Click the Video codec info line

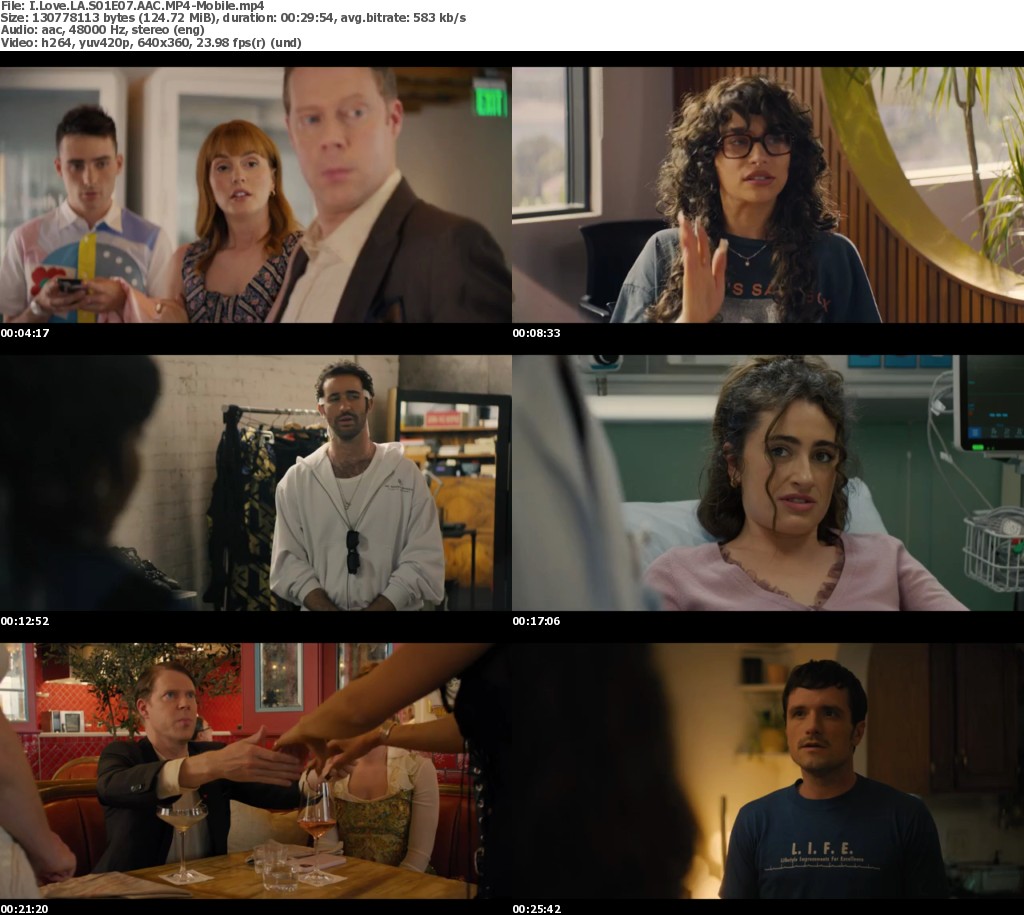click(x=150, y=43)
